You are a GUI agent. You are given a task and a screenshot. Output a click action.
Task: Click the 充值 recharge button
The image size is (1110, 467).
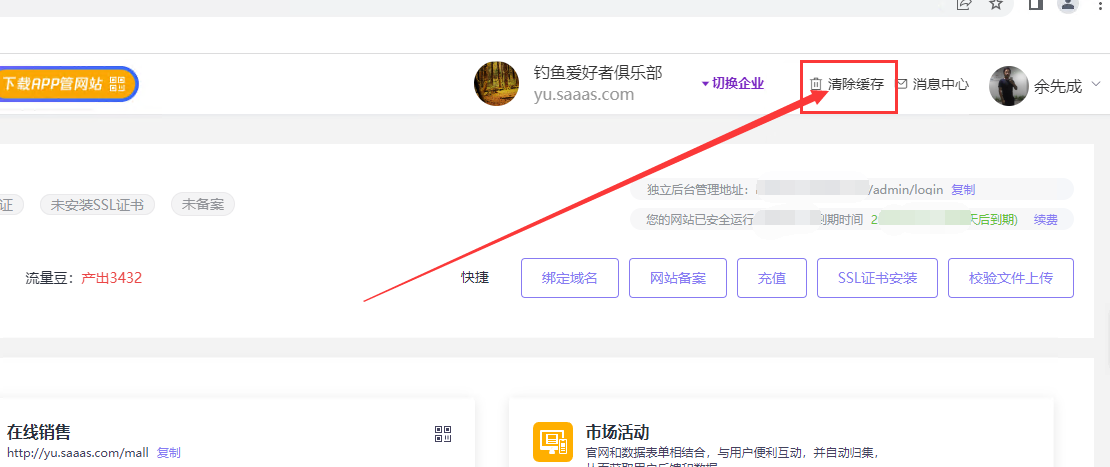point(772,278)
